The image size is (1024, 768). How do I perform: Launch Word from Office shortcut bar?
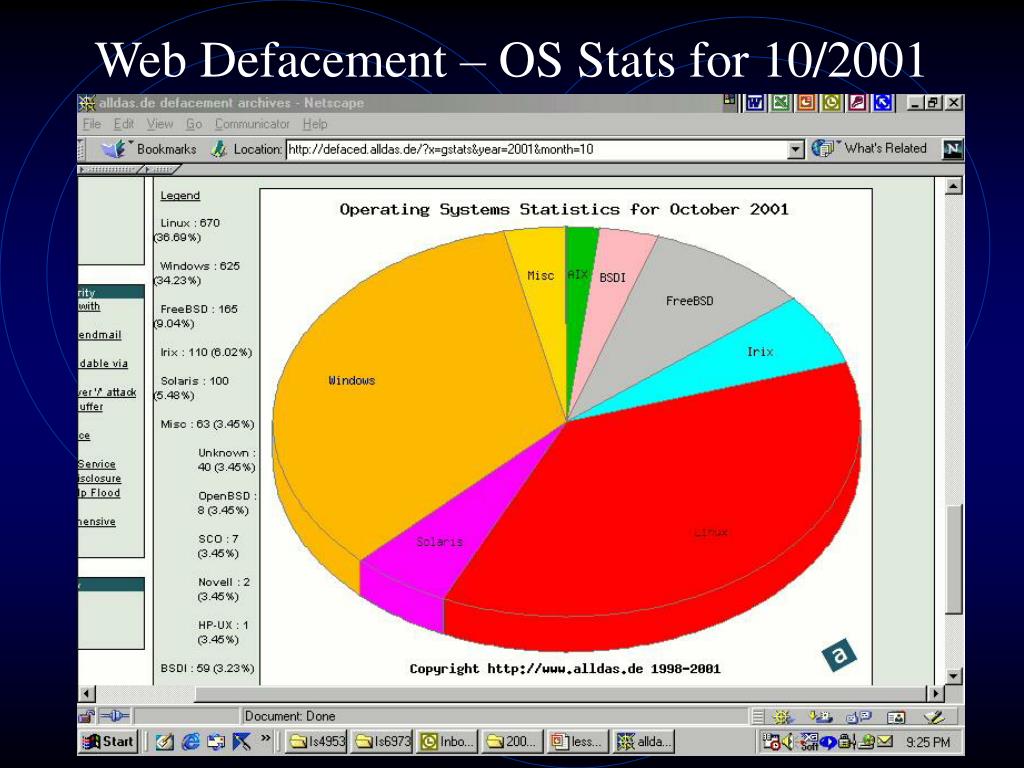pos(756,103)
